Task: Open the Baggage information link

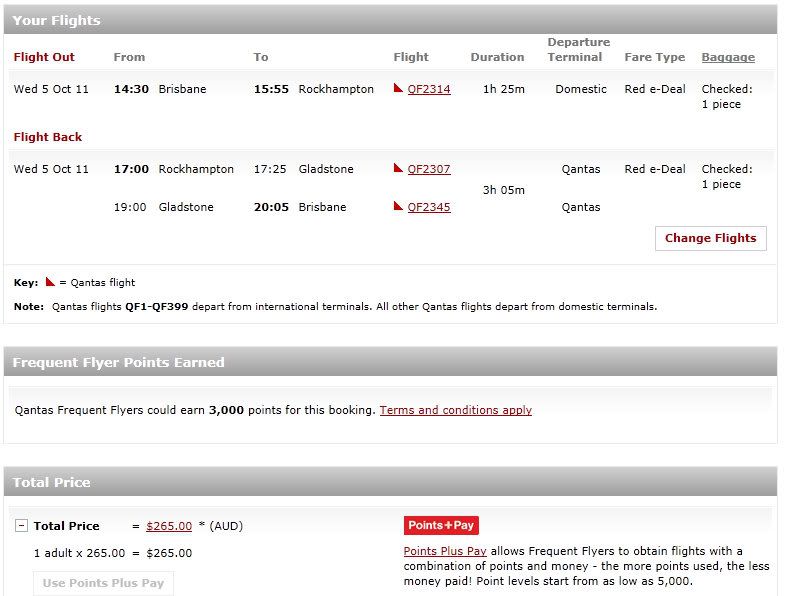Action: tap(728, 57)
